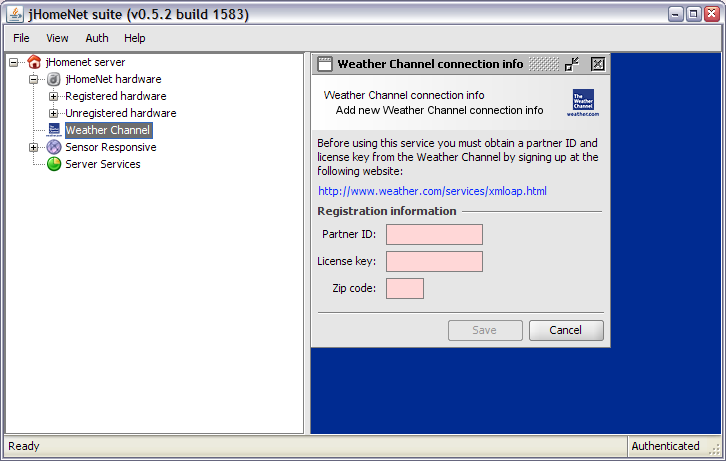The image size is (726, 461).
Task: Collapse the jHomeNet hardware node
Action: click(x=33, y=79)
